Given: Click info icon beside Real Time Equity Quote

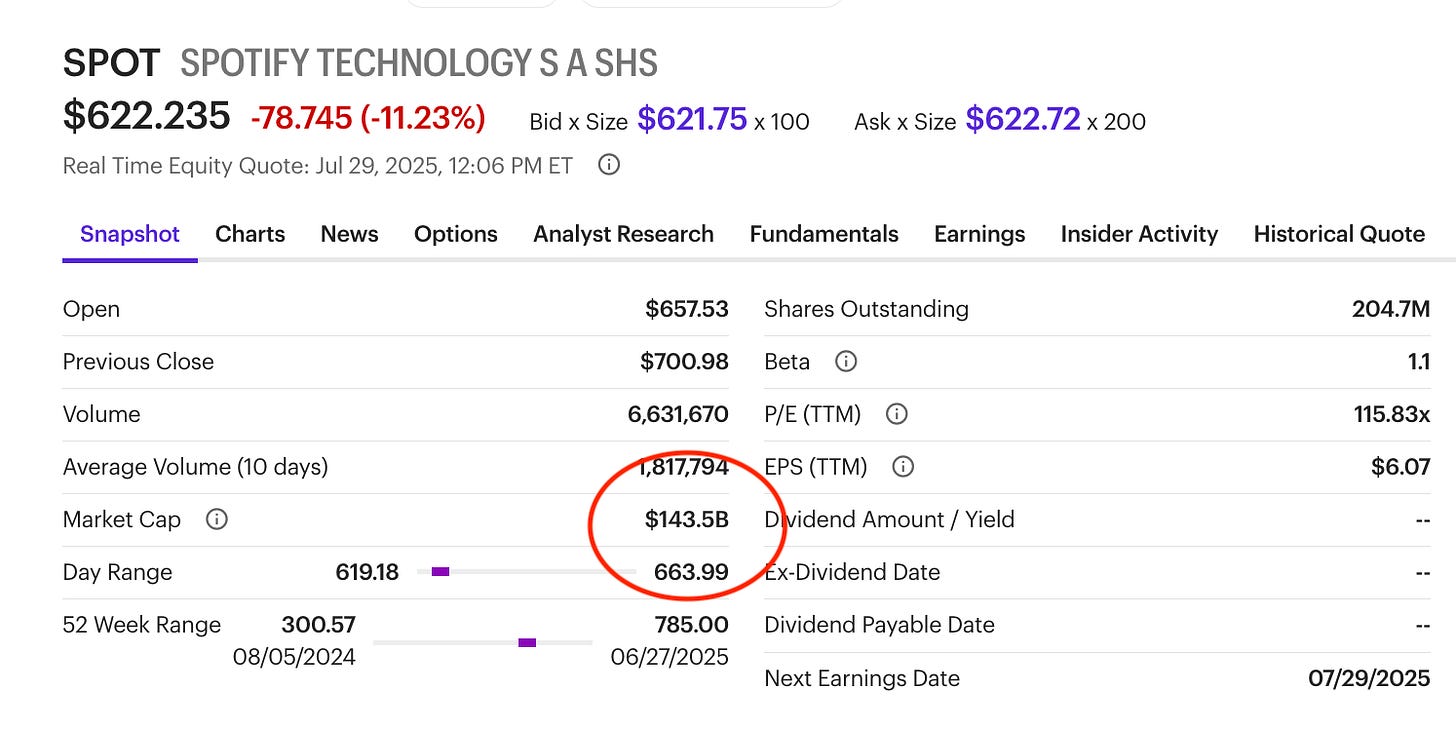Looking at the screenshot, I should click(x=609, y=165).
